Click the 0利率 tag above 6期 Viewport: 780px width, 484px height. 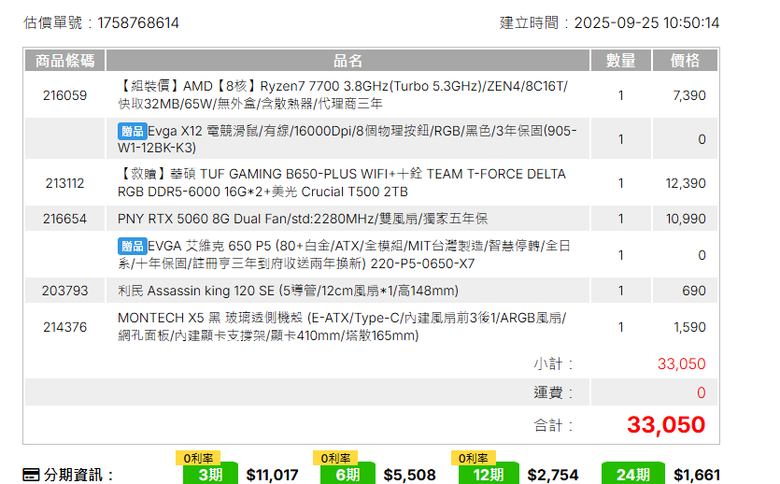335,458
